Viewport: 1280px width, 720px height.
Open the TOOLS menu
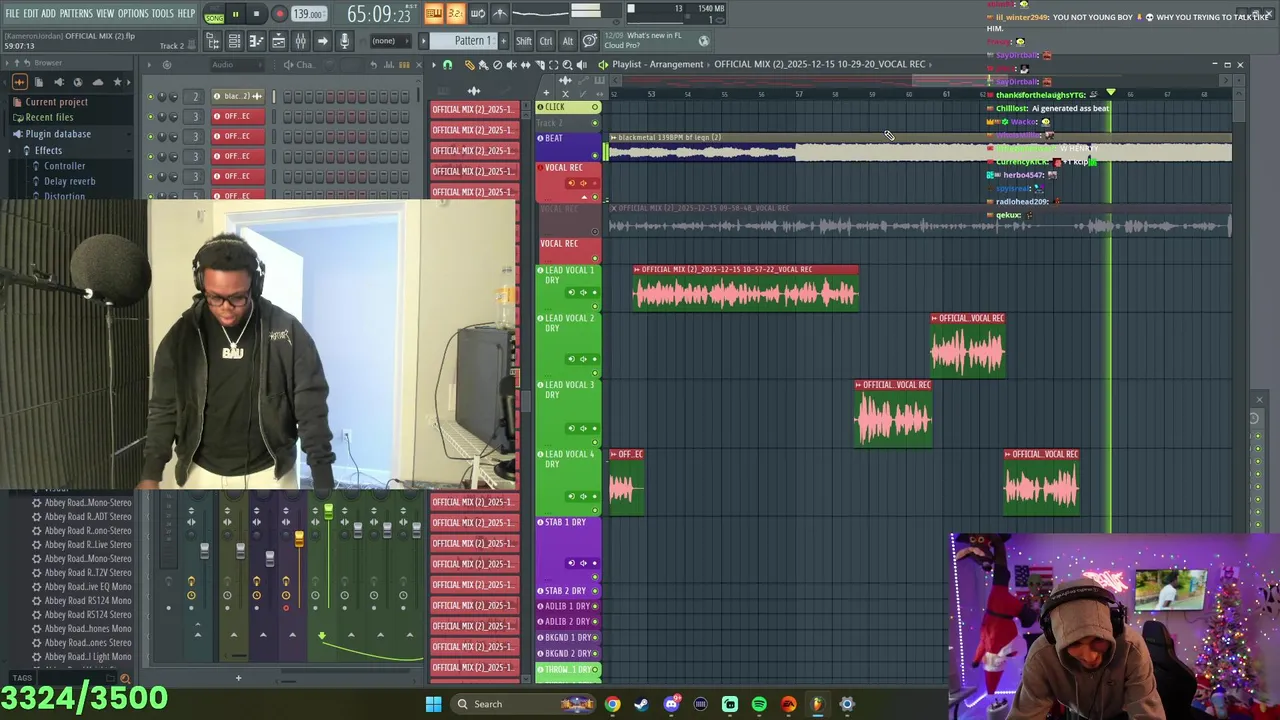(x=162, y=14)
